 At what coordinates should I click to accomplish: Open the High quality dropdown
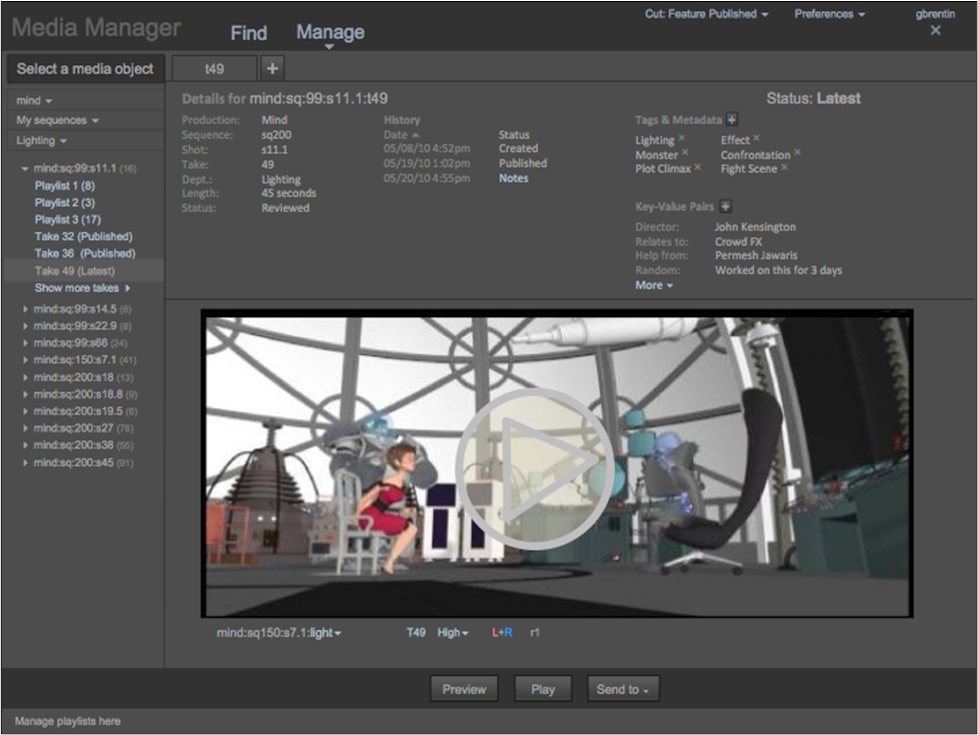click(452, 633)
